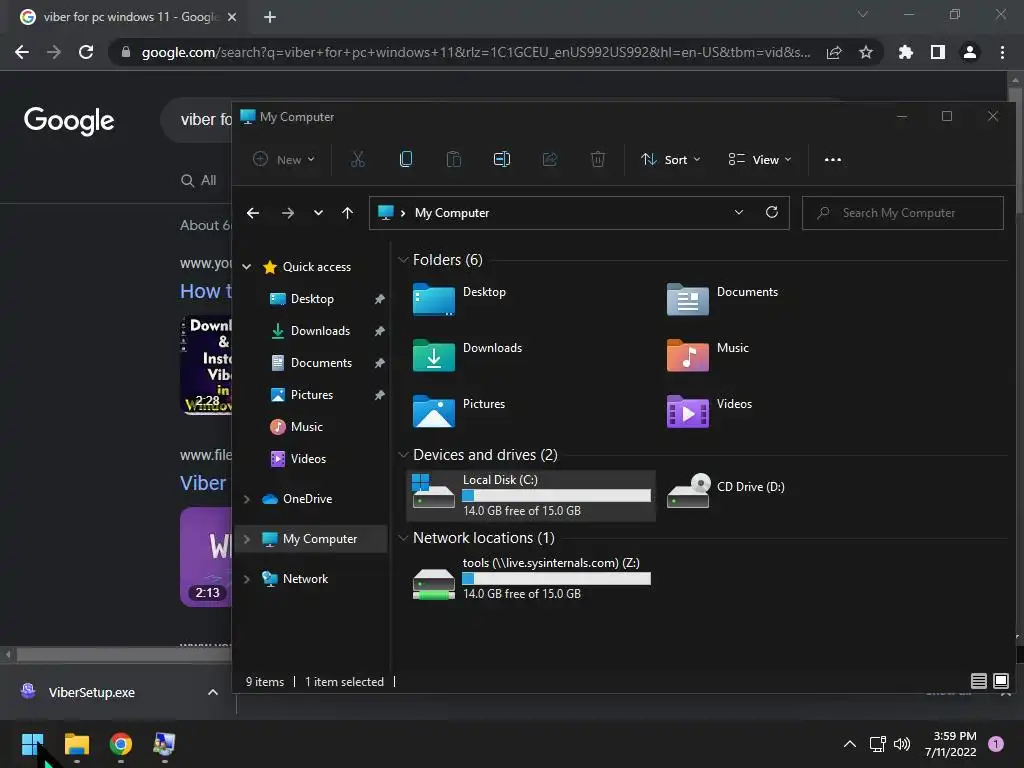Expand My Computer tree node
This screenshot has height=768, width=1024.
click(247, 539)
